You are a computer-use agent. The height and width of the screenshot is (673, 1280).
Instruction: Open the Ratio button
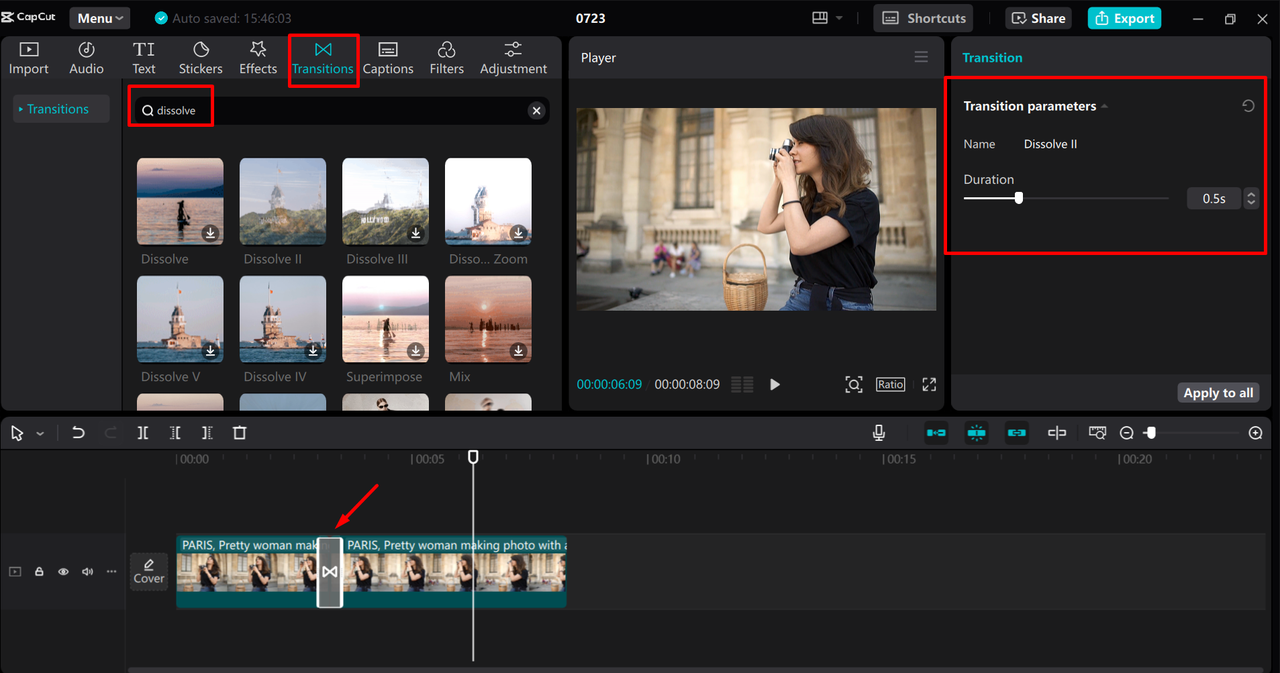(x=890, y=384)
